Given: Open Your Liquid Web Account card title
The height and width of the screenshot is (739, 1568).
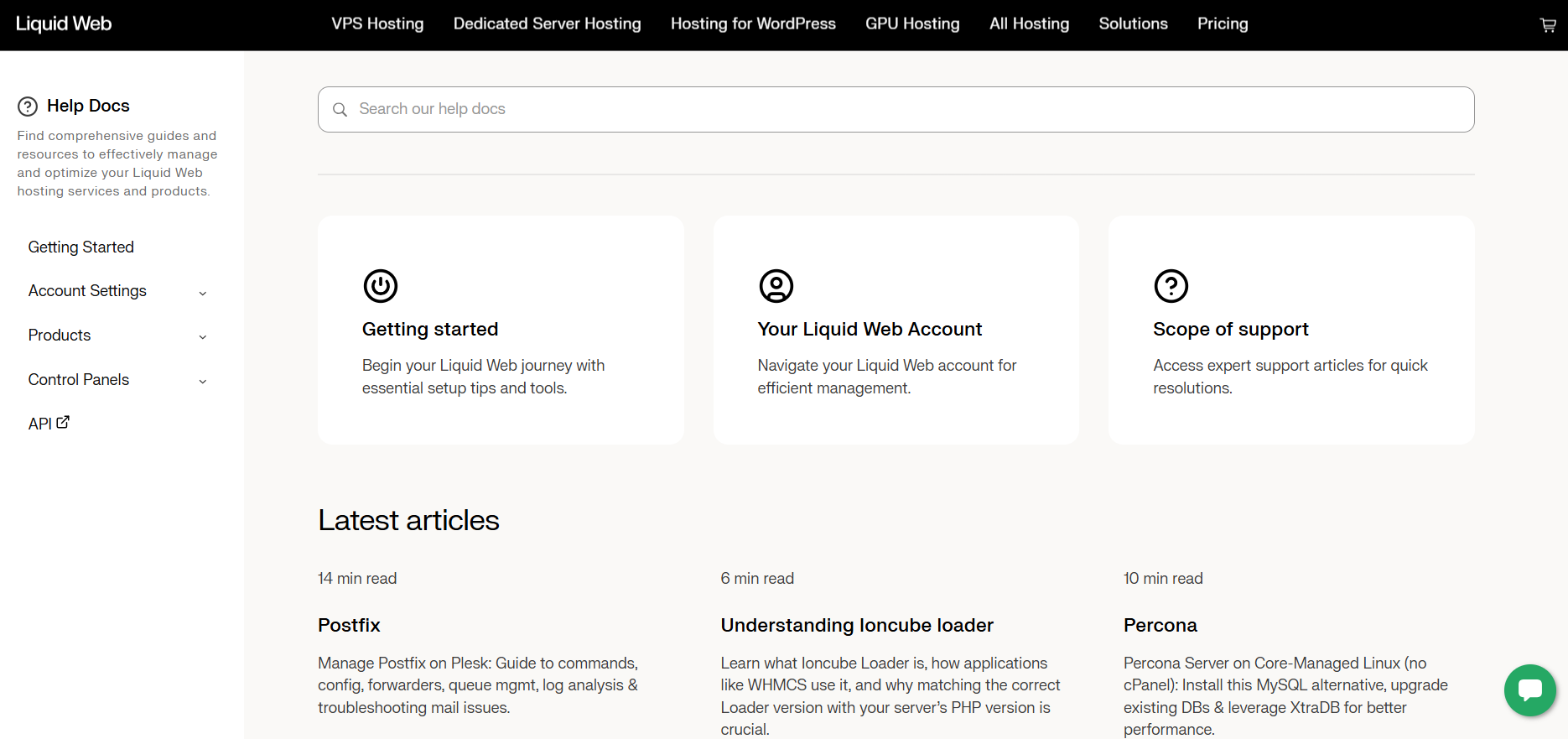Looking at the screenshot, I should pos(870,329).
